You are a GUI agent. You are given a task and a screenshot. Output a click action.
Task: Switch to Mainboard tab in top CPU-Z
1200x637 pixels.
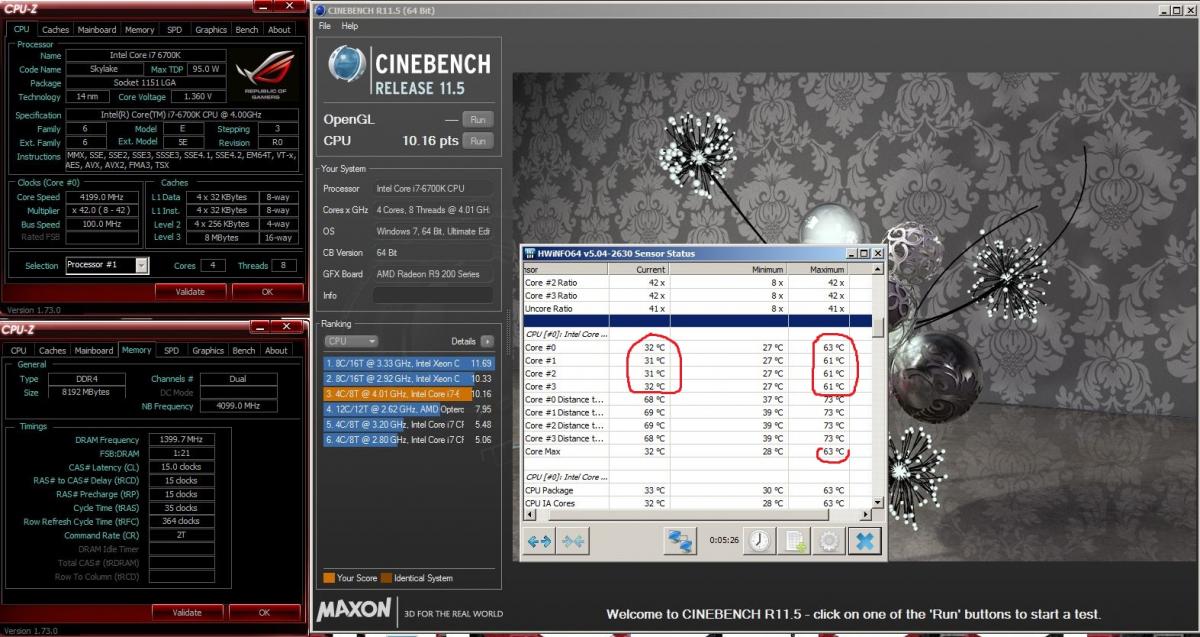point(97,30)
